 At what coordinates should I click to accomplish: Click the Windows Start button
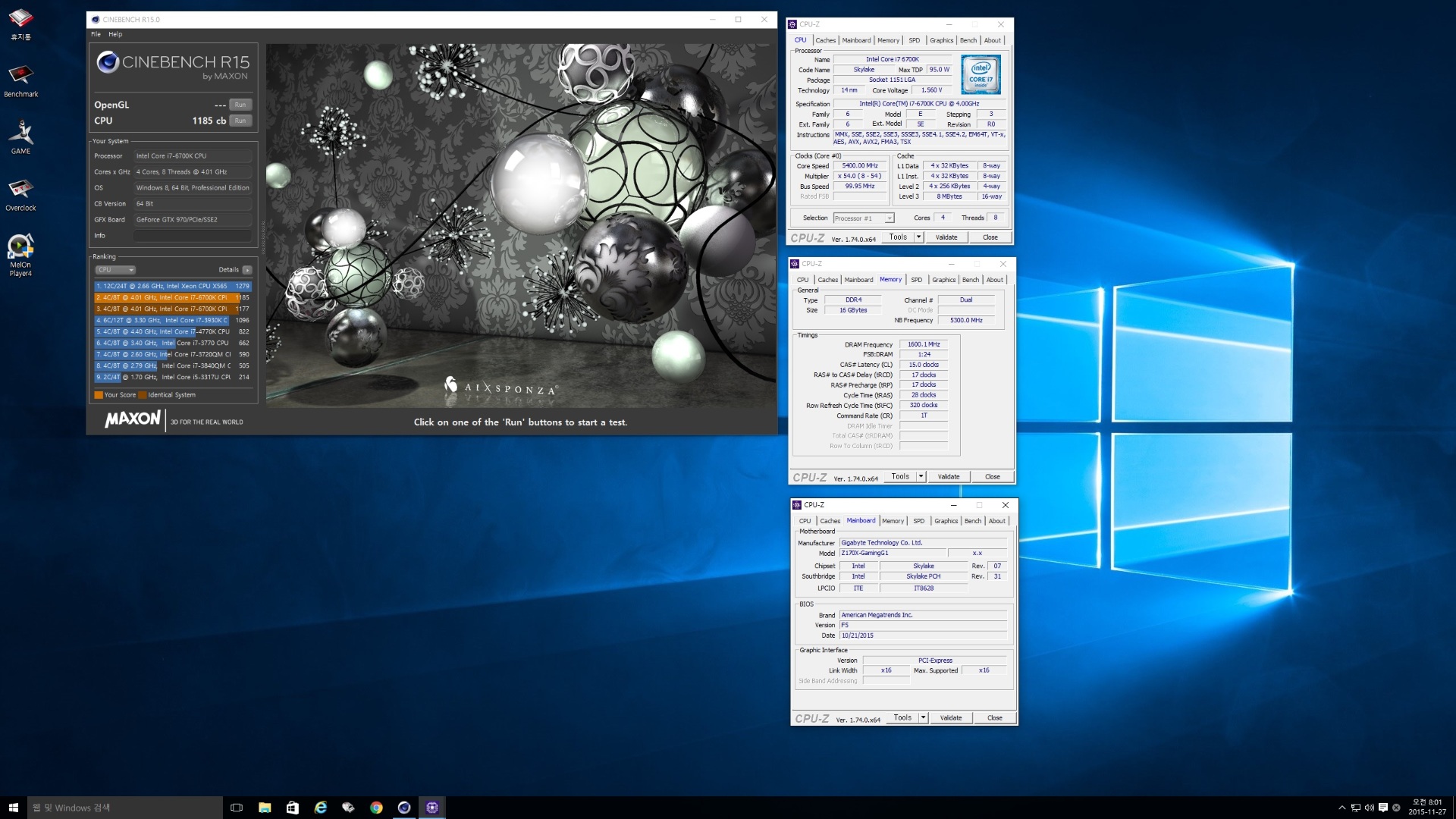pos(14,808)
